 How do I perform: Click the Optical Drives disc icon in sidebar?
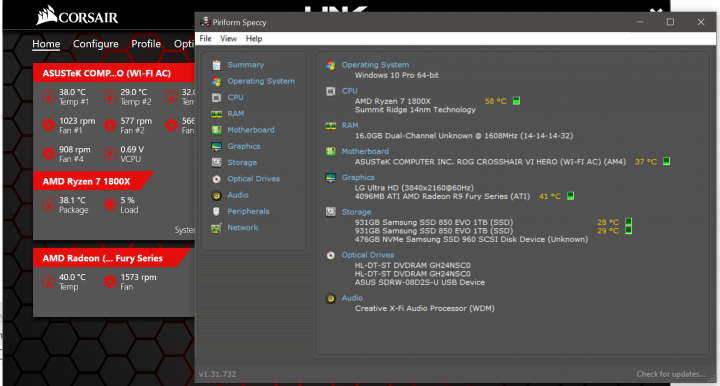[x=216, y=179]
